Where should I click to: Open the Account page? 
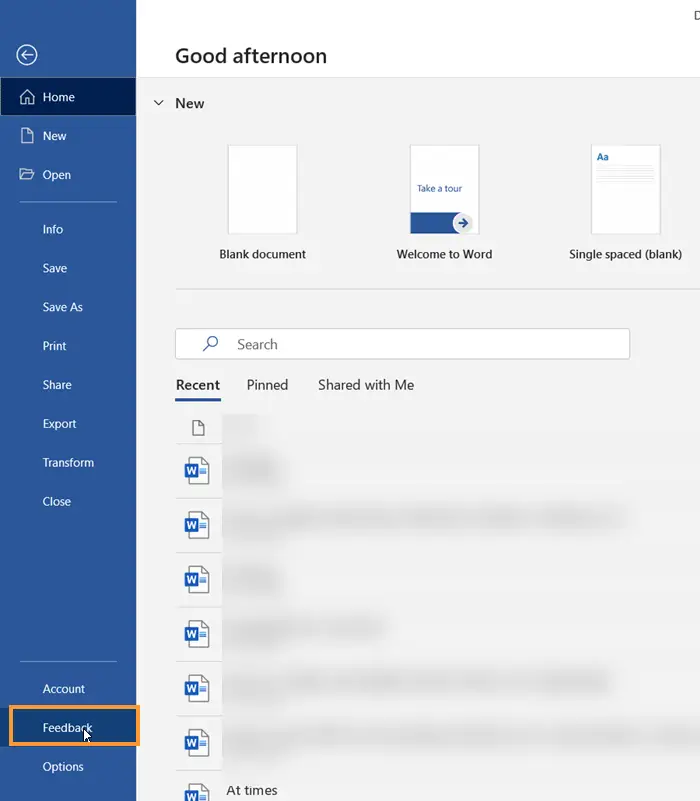pyautogui.click(x=68, y=688)
